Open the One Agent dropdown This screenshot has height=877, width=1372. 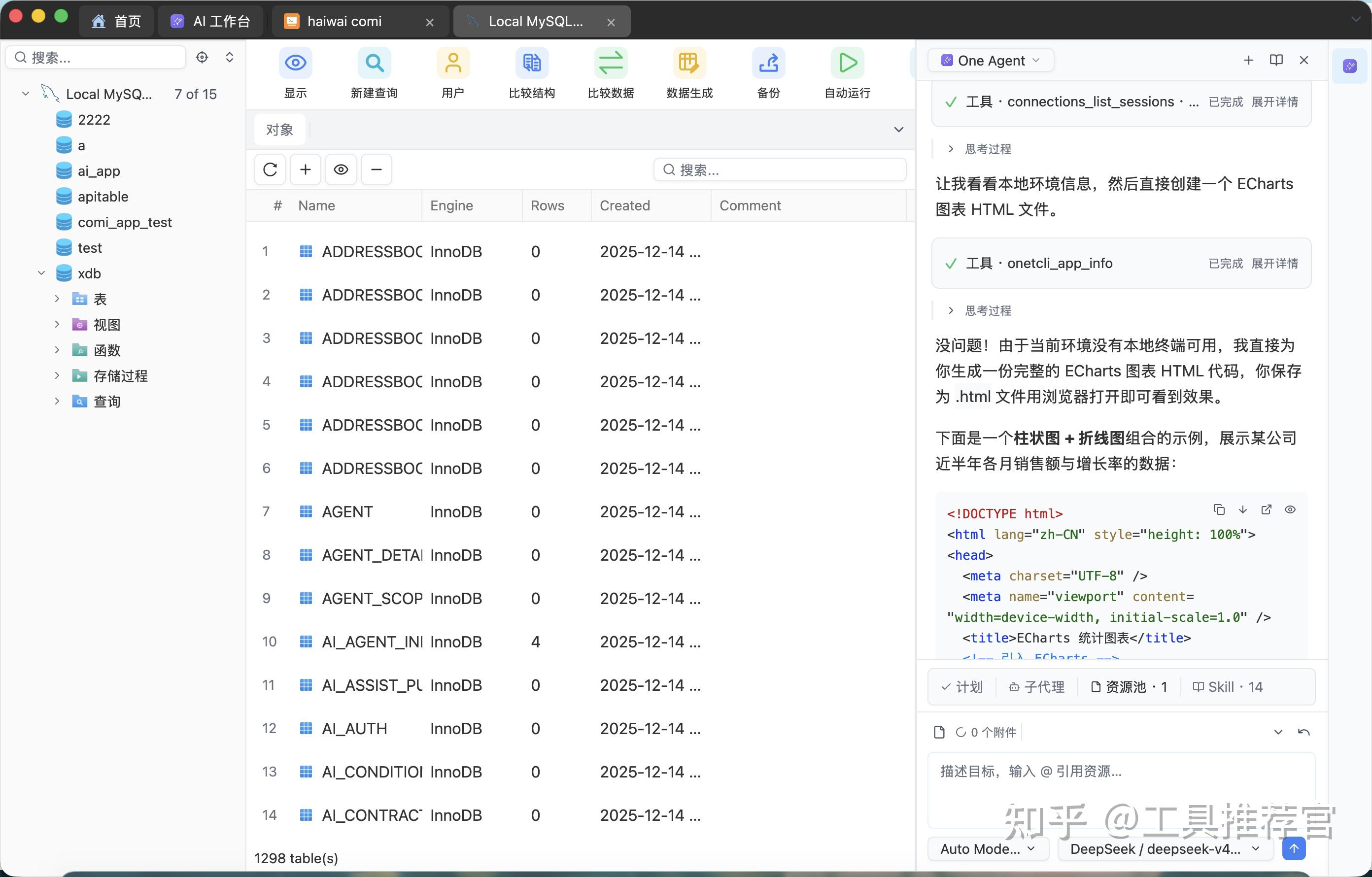(x=991, y=61)
